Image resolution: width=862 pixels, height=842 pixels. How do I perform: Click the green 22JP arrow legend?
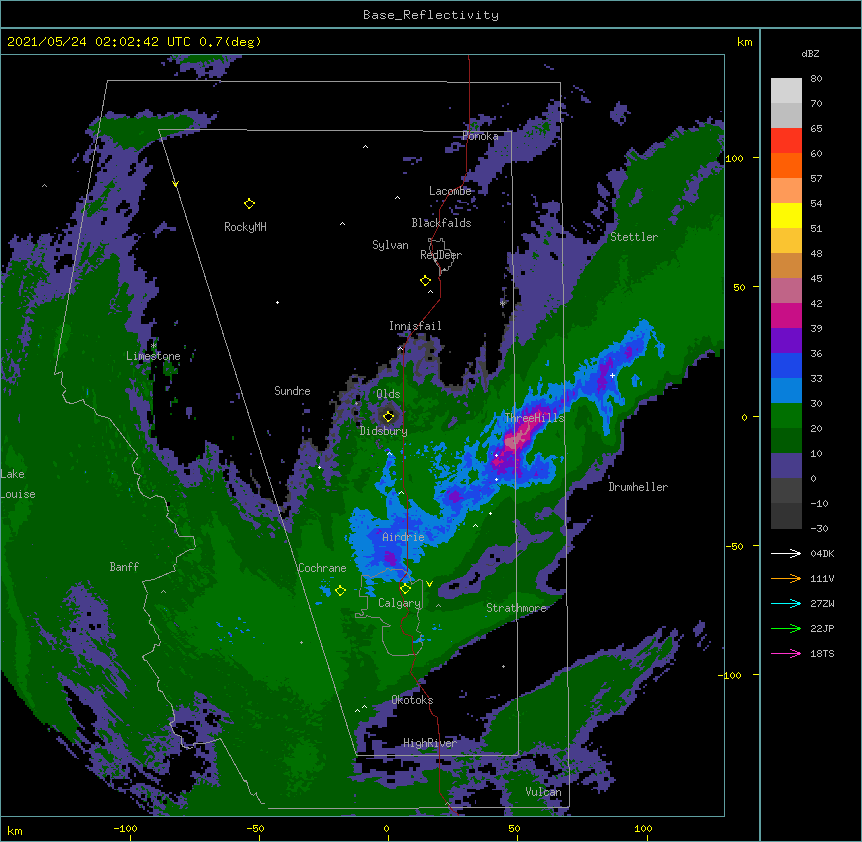(x=786, y=628)
